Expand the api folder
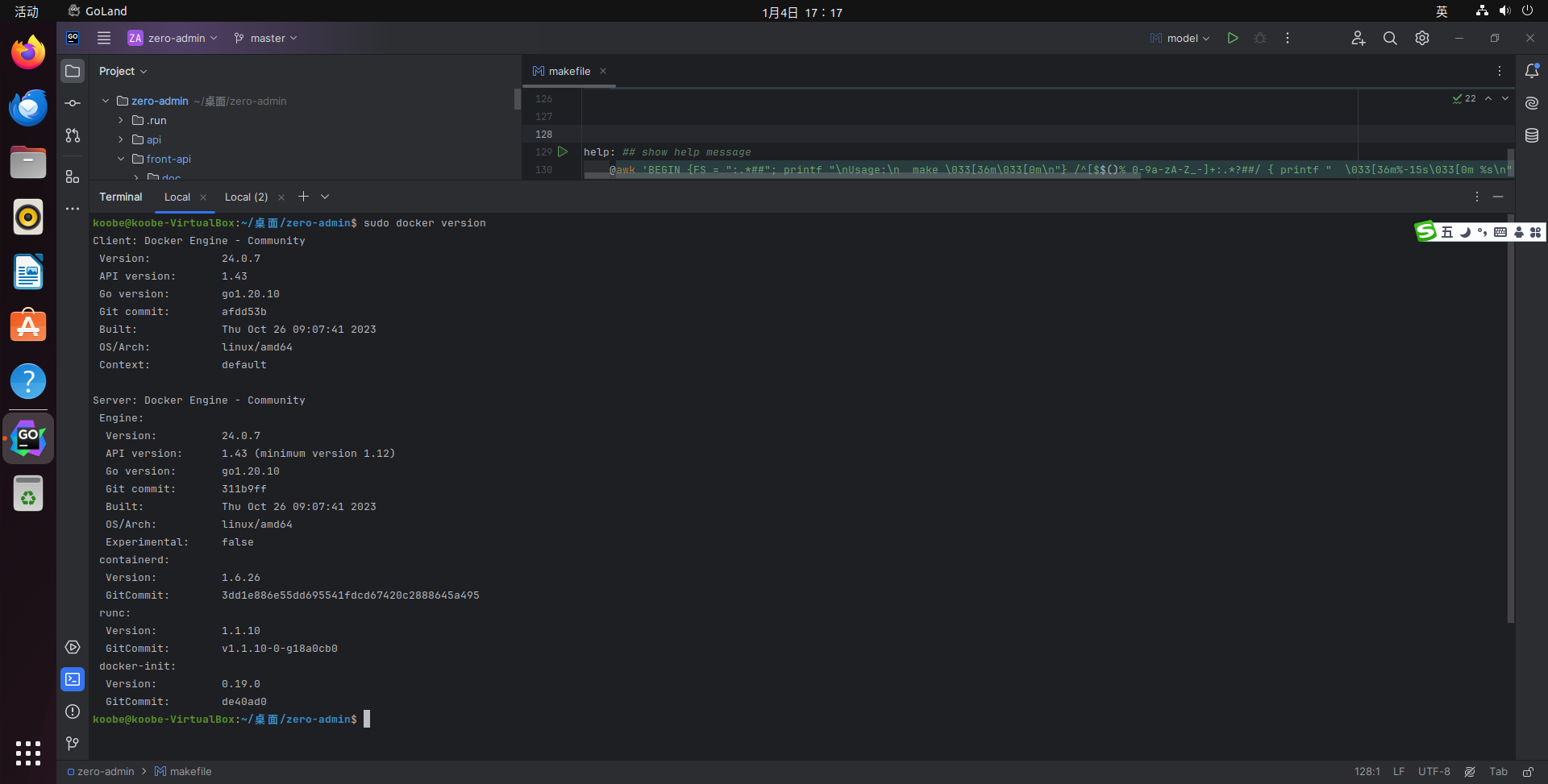This screenshot has width=1548, height=784. (x=121, y=139)
